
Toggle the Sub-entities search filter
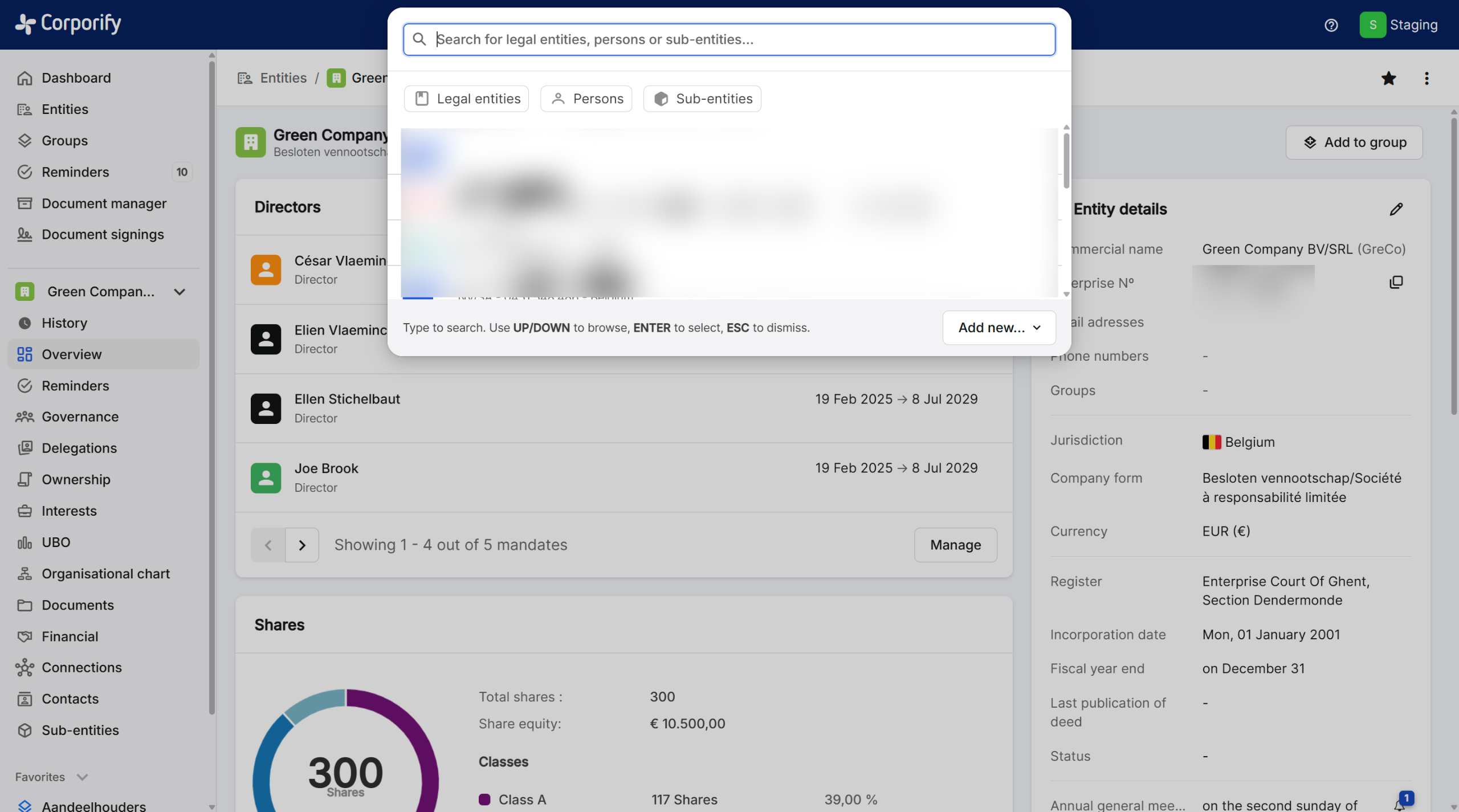pos(702,99)
